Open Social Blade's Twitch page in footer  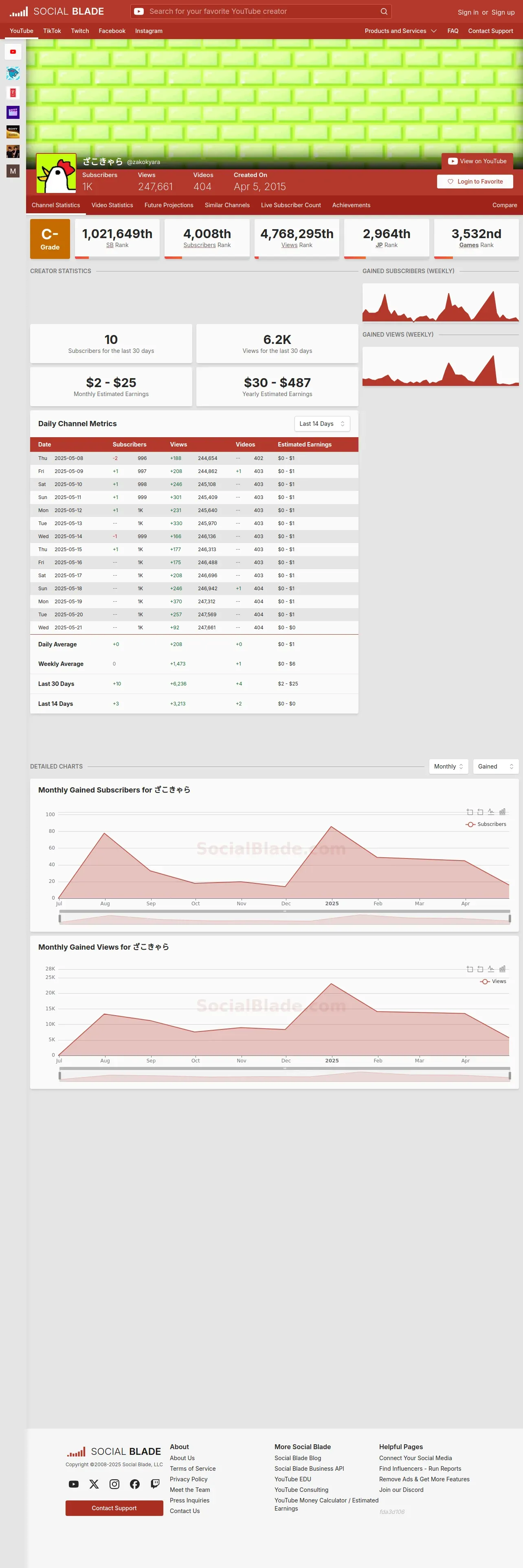[155, 1484]
